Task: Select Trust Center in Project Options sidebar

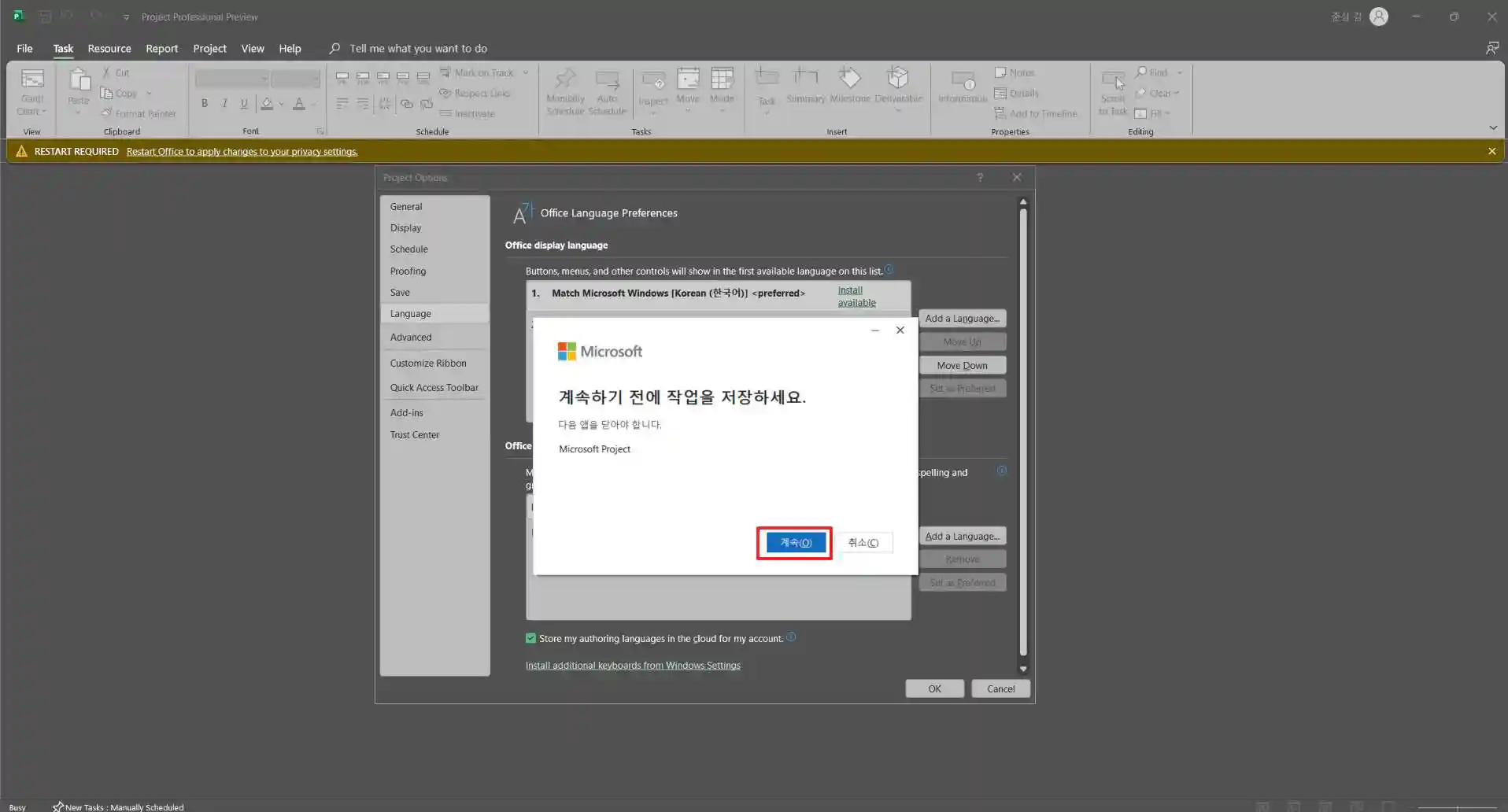Action: click(434, 434)
